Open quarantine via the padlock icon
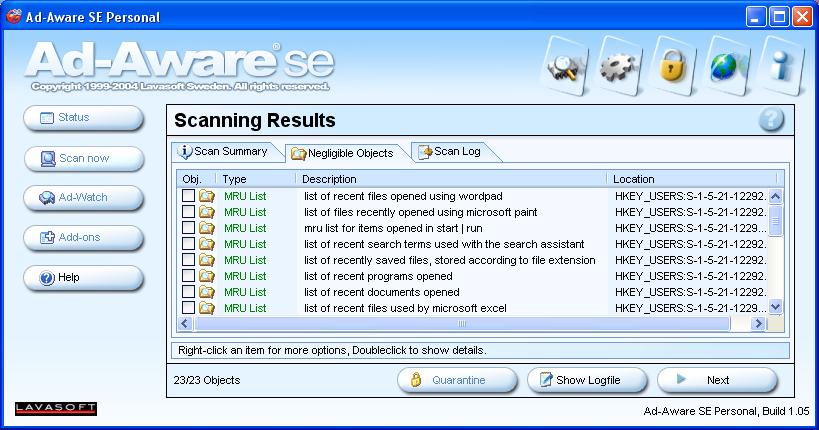 click(673, 66)
